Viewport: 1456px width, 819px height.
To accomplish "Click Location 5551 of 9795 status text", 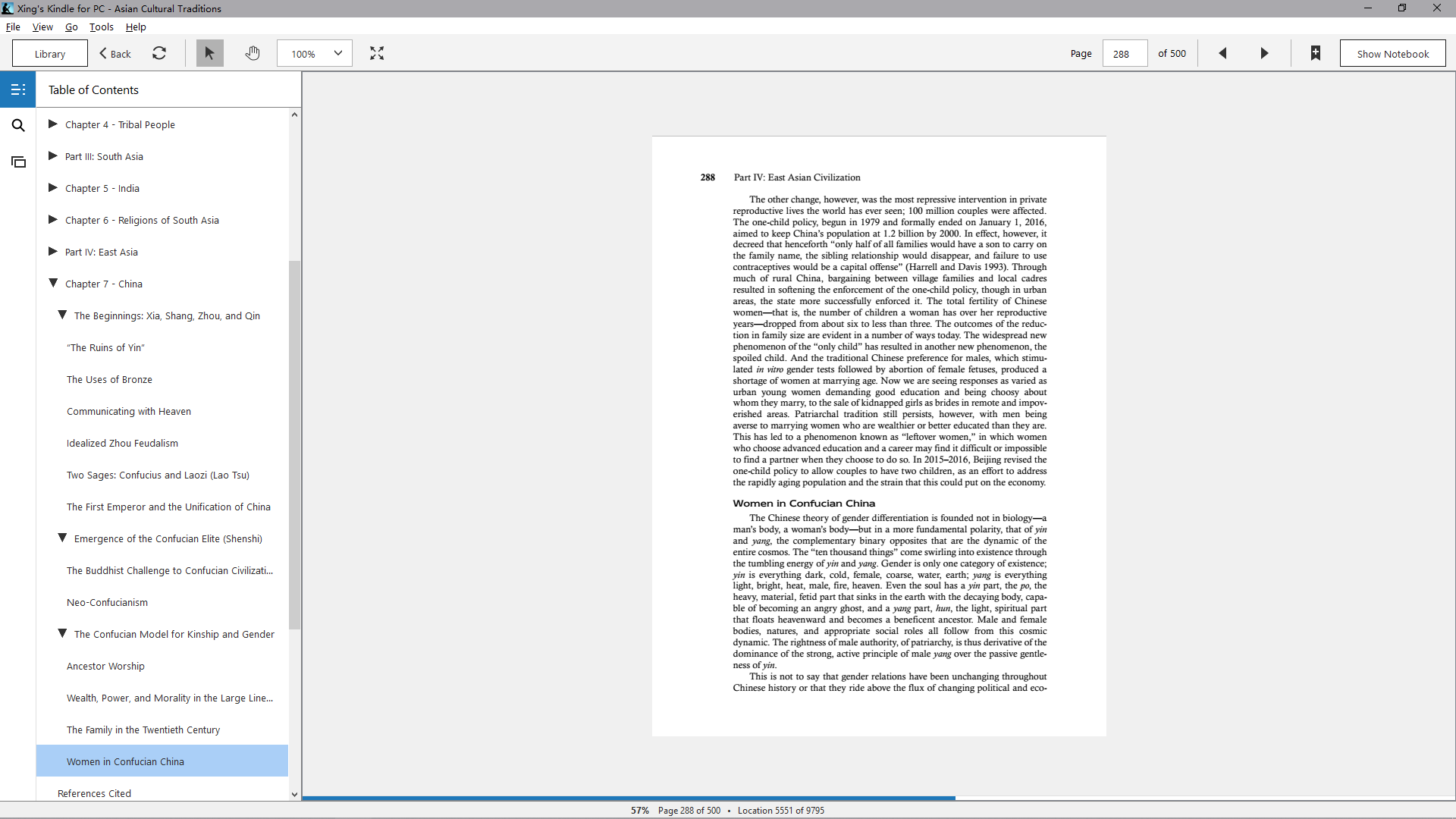I will (781, 811).
